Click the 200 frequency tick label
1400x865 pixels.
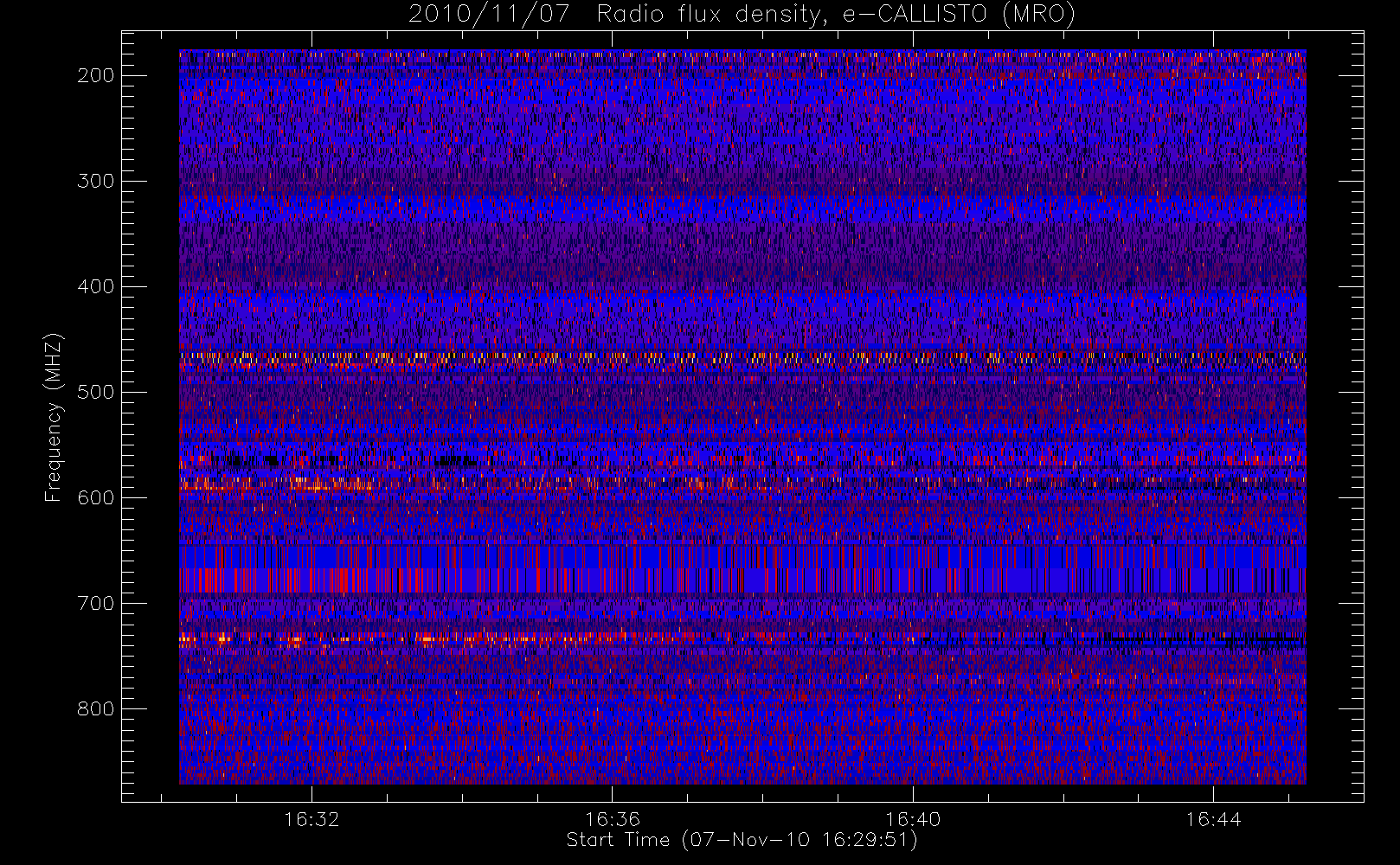coord(96,75)
